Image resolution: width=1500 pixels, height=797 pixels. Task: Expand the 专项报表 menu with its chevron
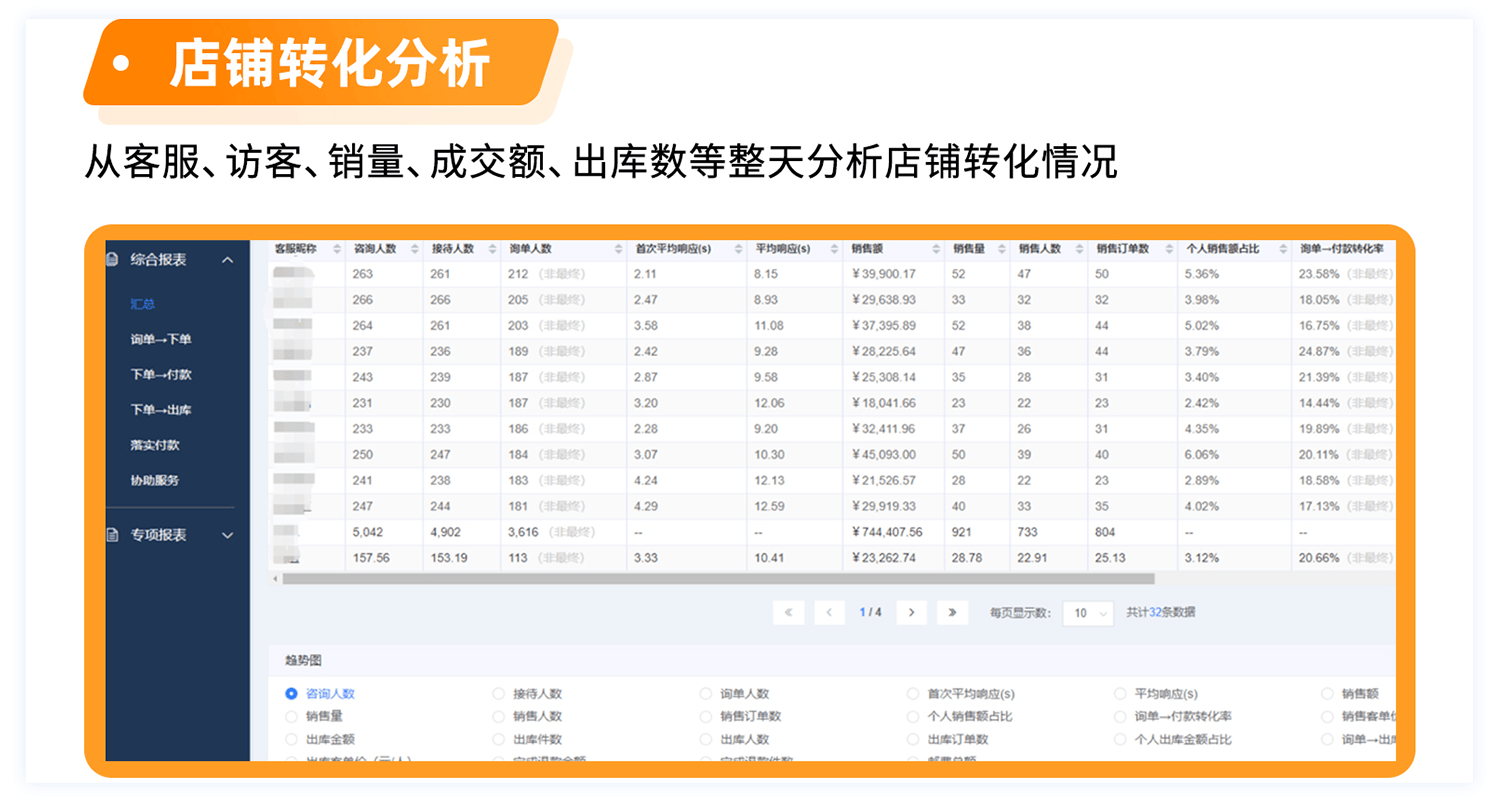(227, 536)
